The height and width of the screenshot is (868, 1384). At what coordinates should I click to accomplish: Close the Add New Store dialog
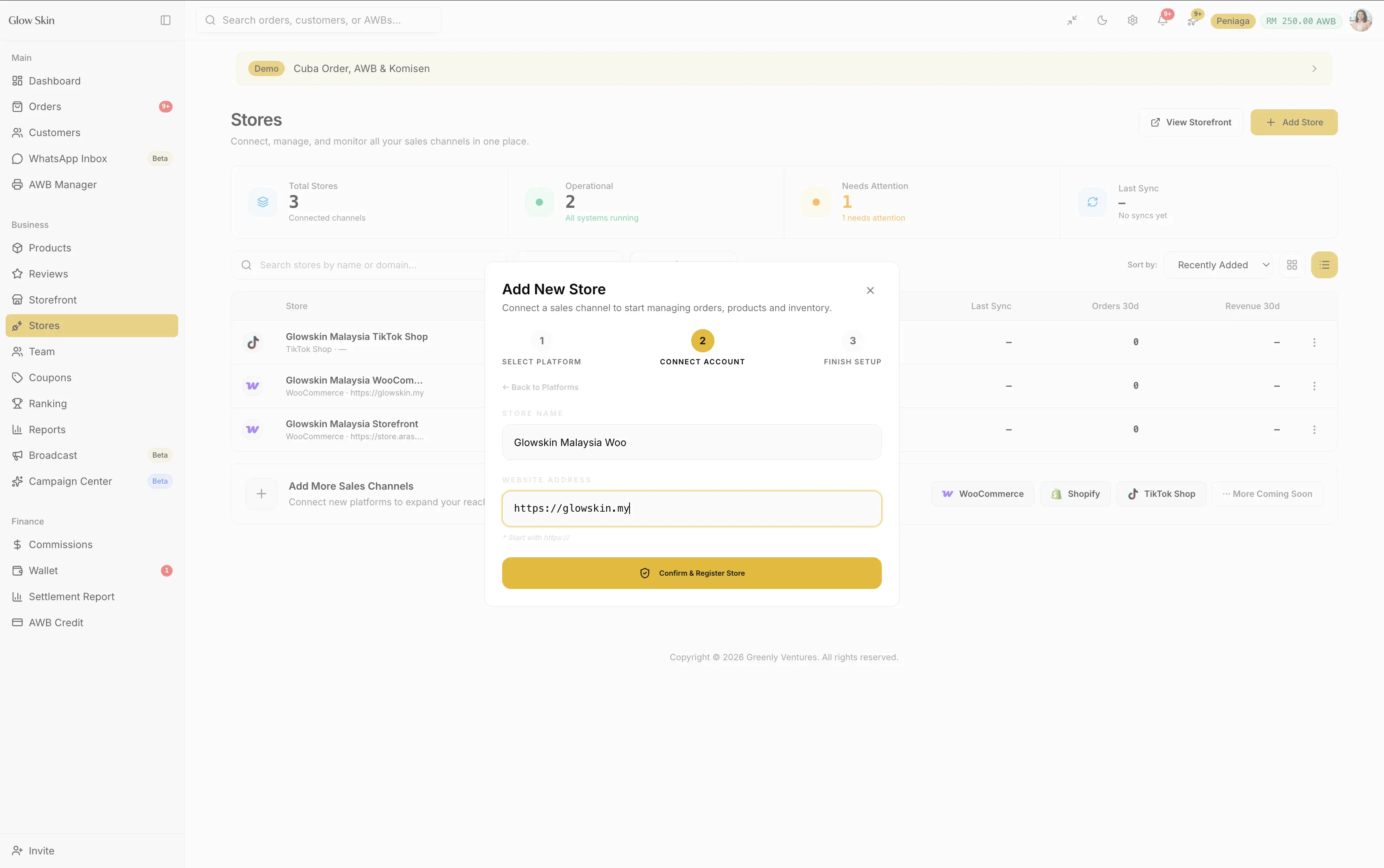click(870, 291)
